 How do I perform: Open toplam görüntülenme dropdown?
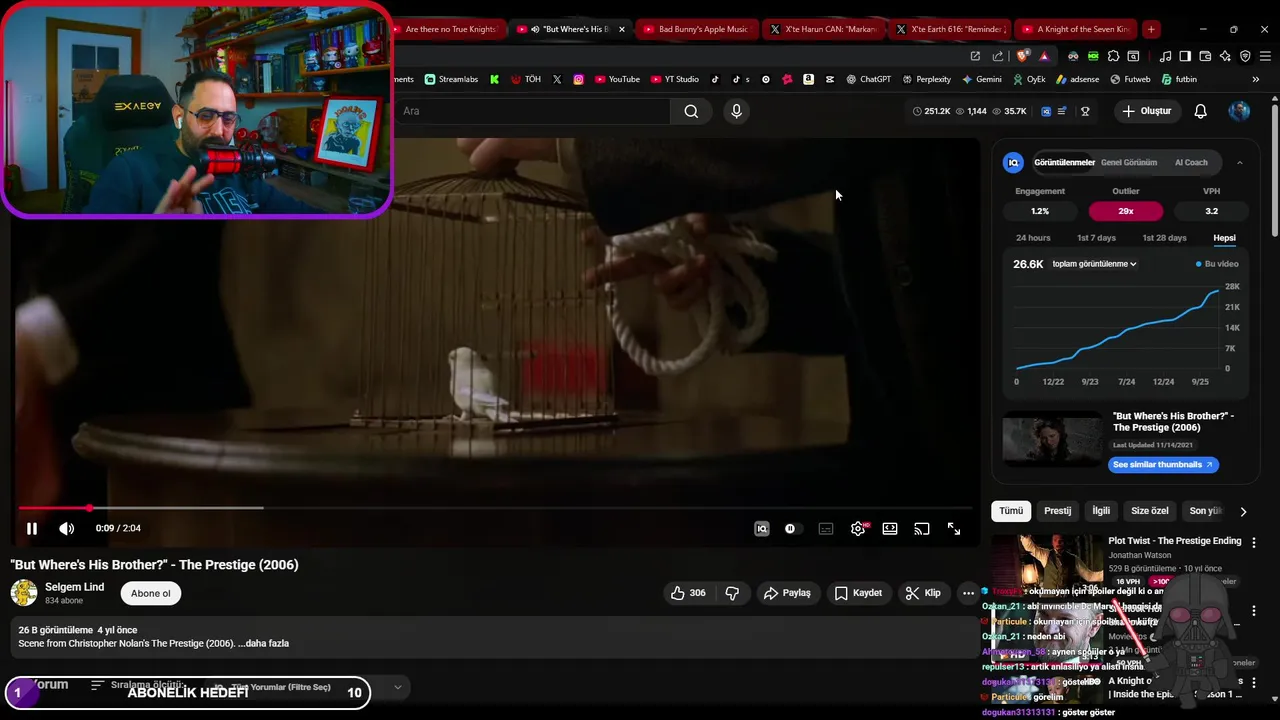1094,264
